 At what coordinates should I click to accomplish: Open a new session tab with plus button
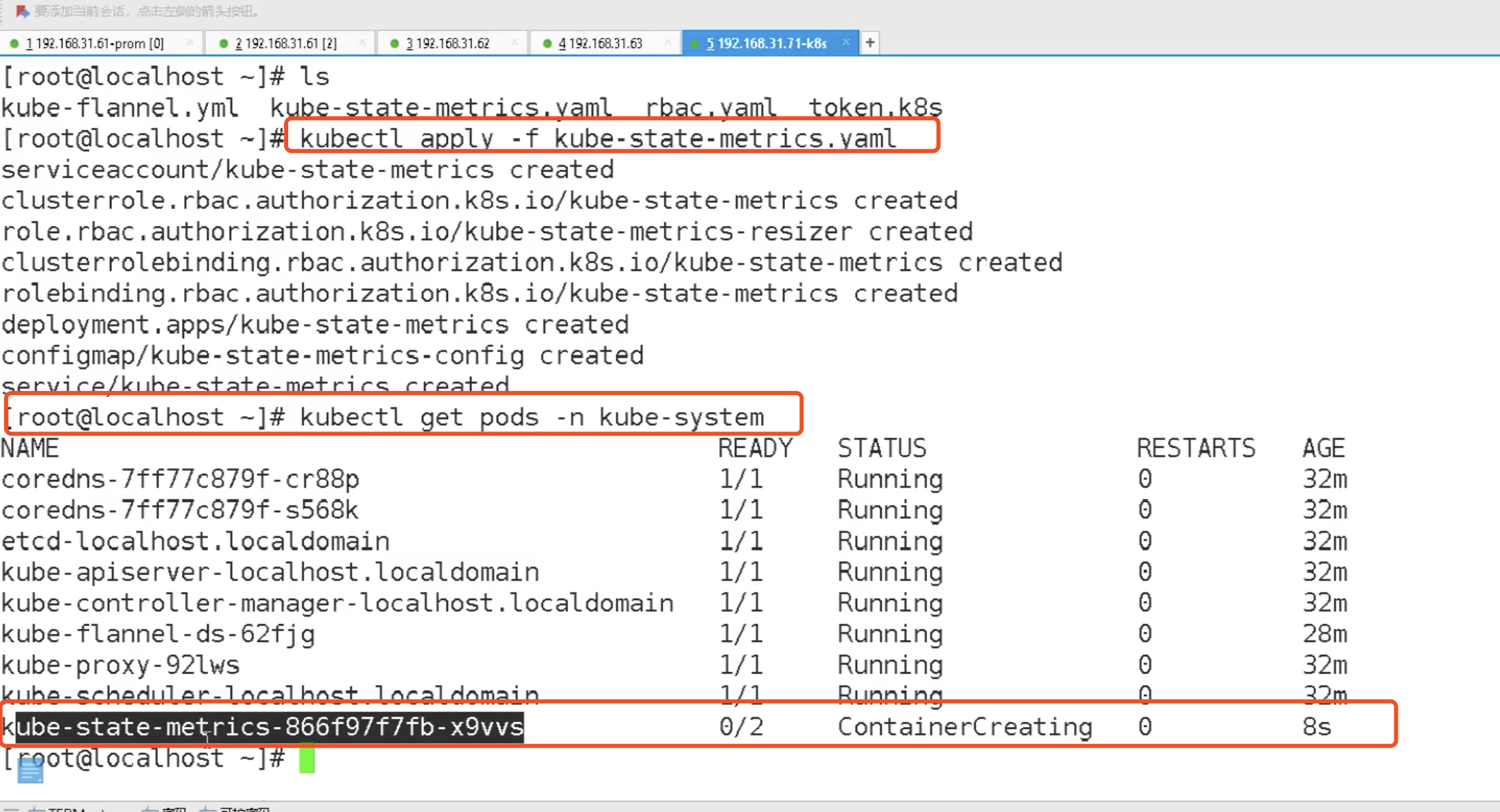pyautogui.click(x=869, y=43)
